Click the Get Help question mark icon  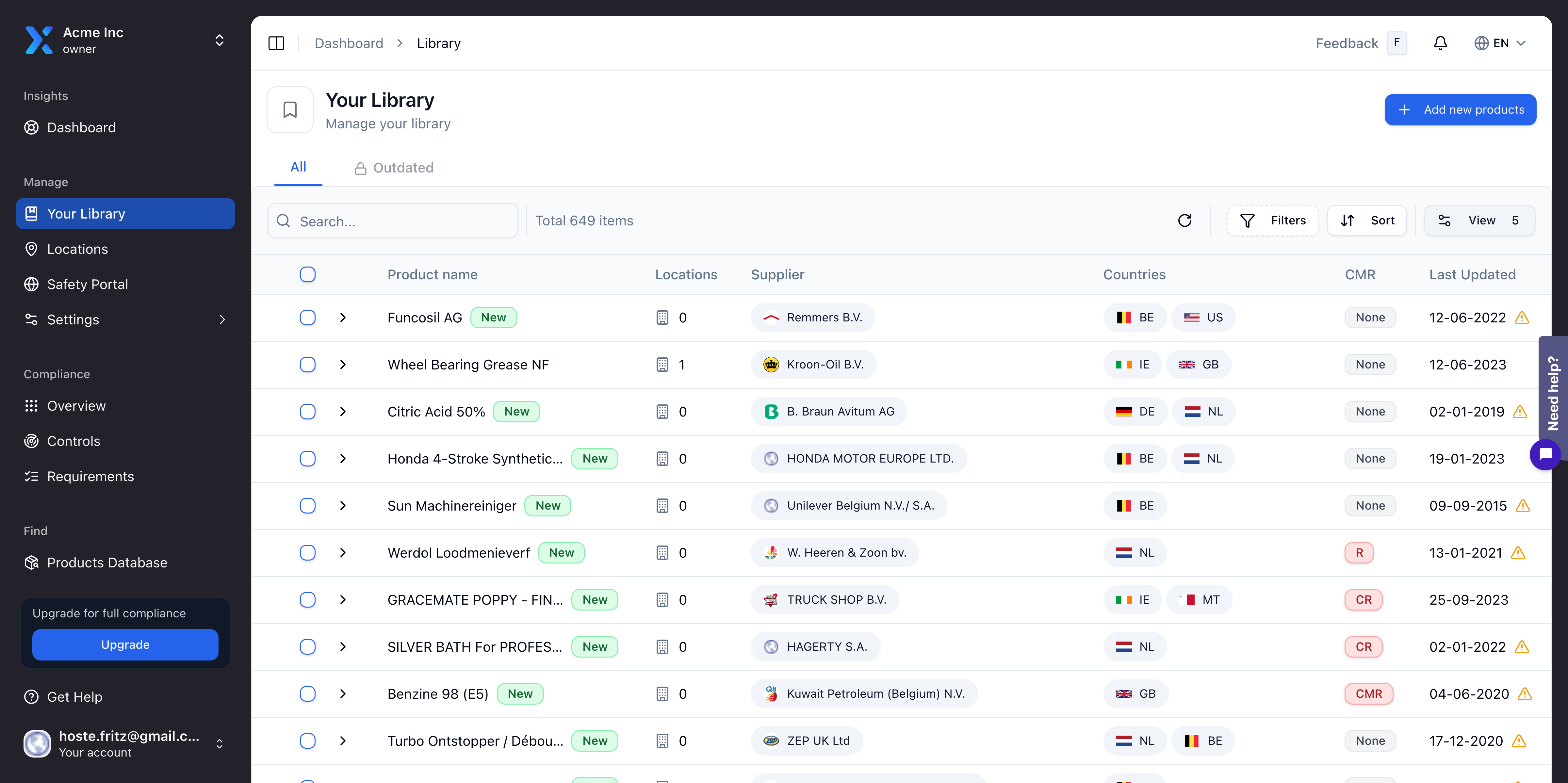(x=31, y=696)
